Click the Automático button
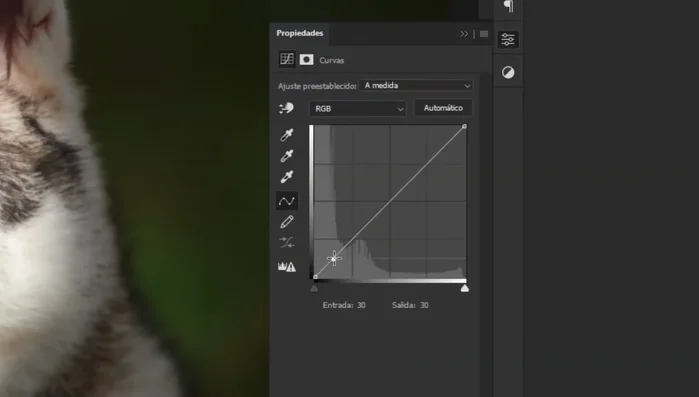The image size is (699, 397). click(x=443, y=108)
